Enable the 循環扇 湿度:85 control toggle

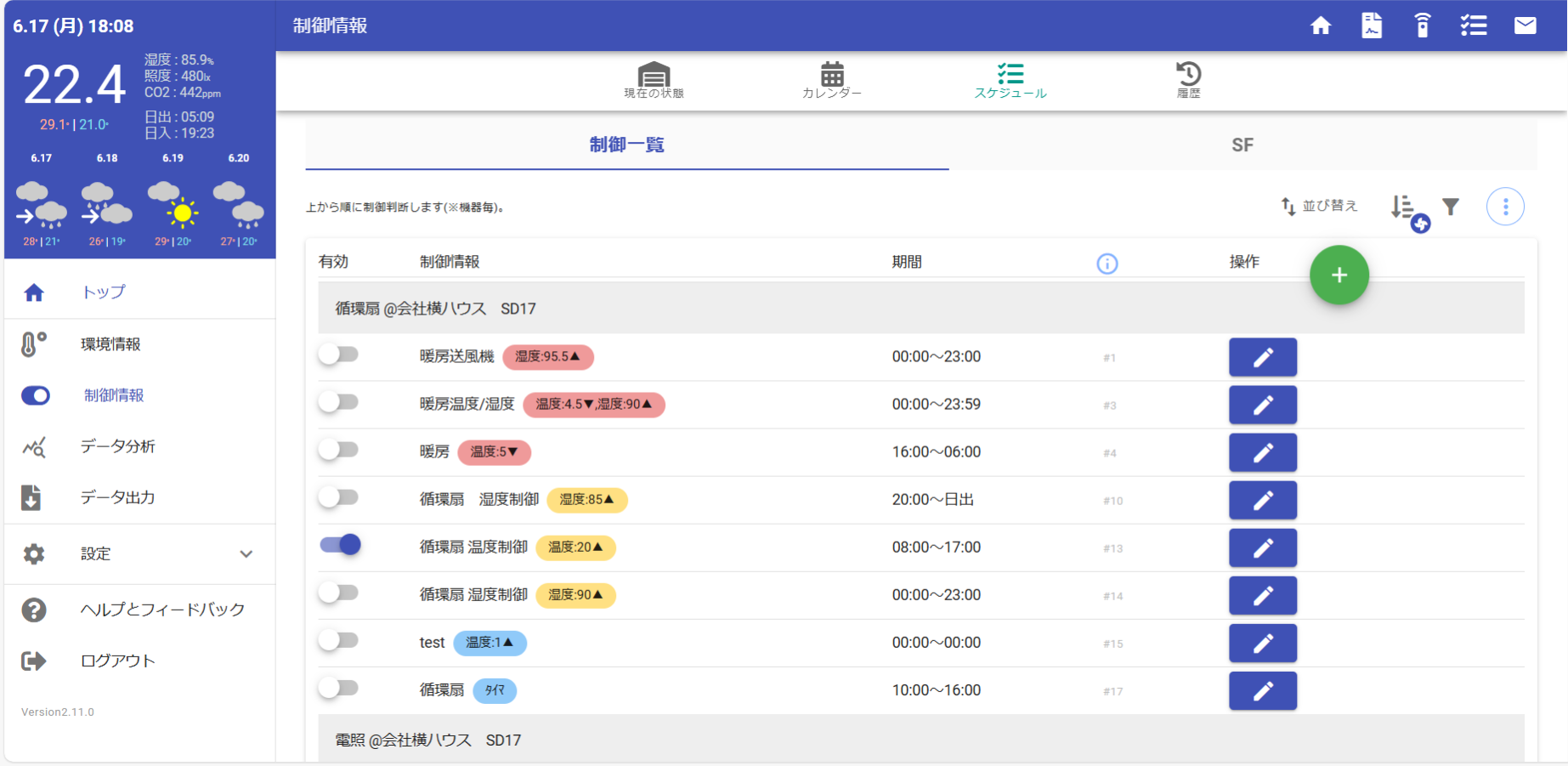coord(339,496)
